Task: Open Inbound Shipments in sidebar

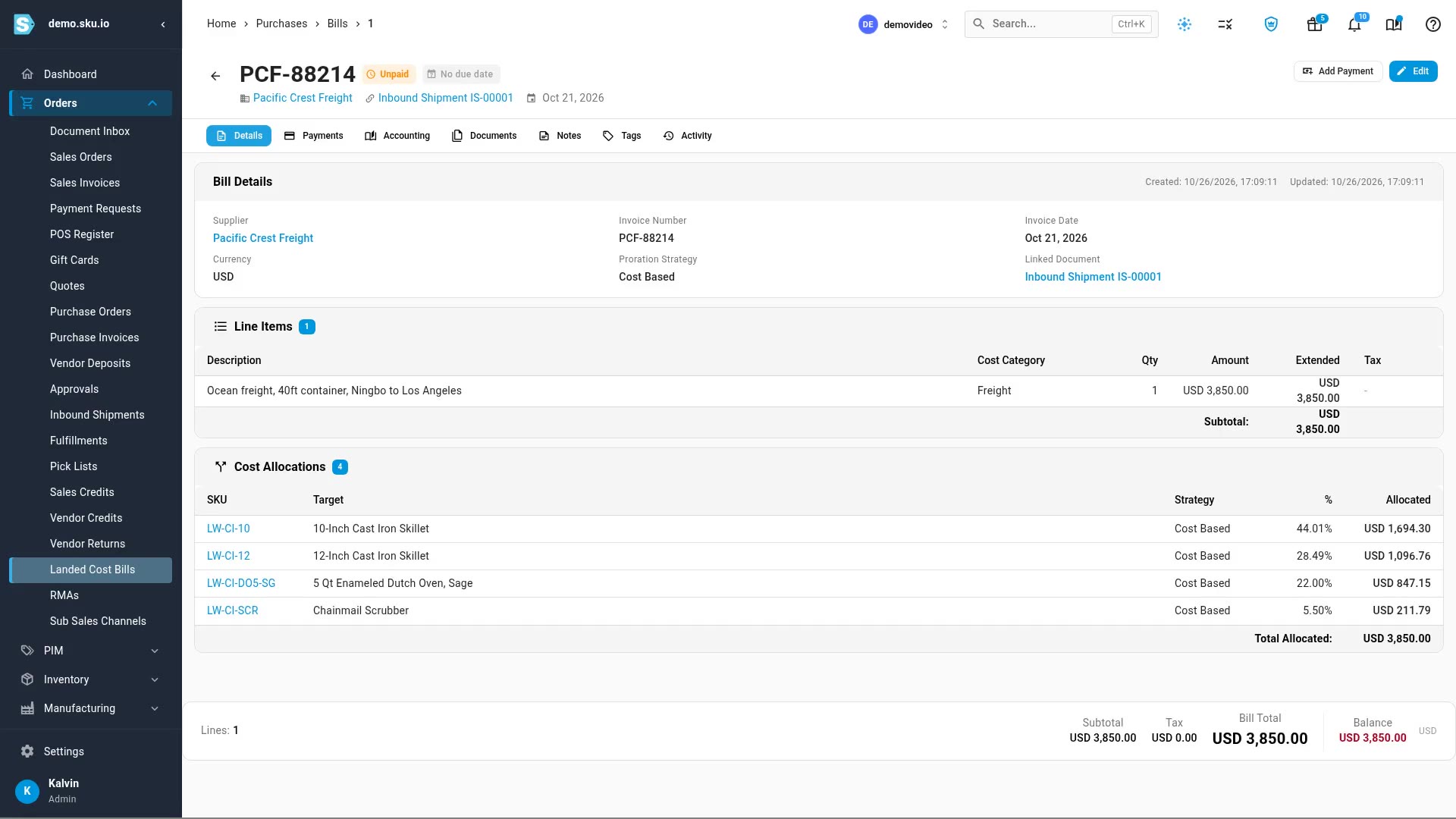Action: [x=97, y=415]
